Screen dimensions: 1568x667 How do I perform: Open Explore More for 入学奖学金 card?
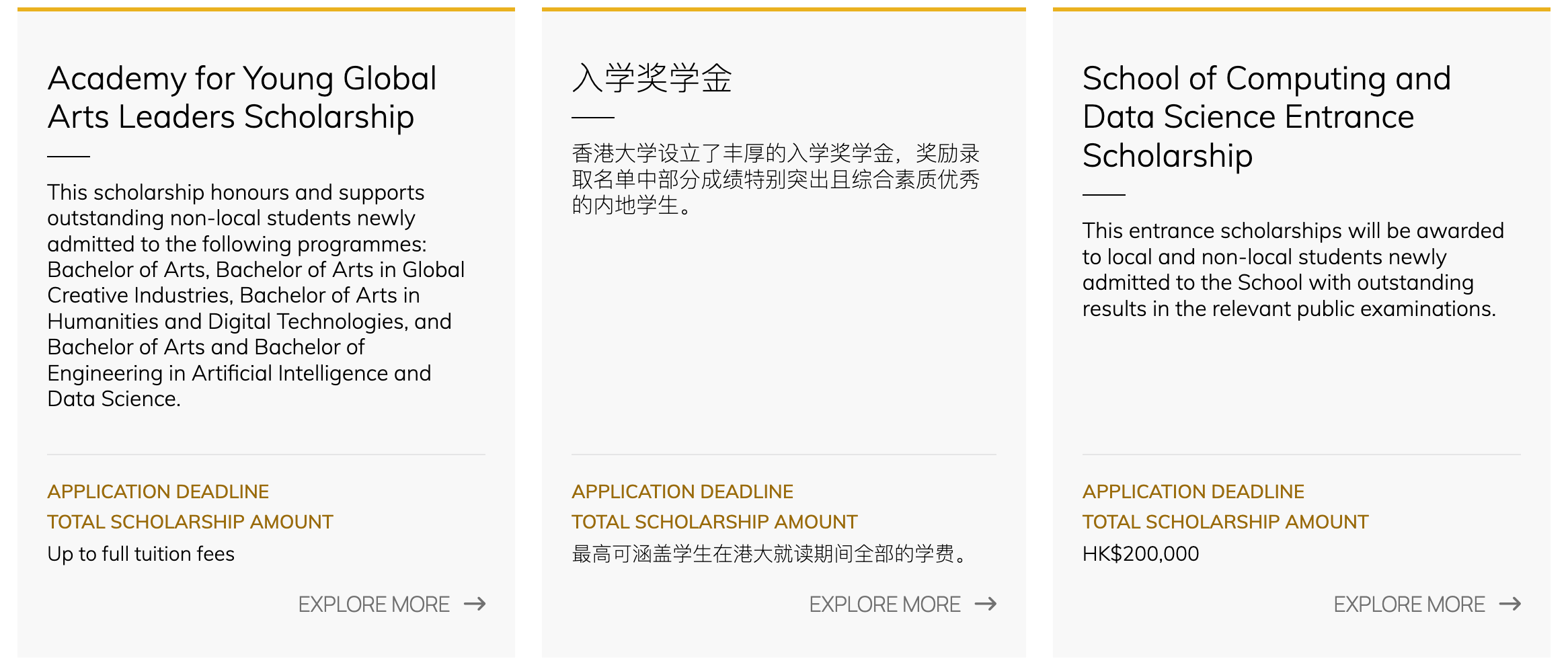885,604
